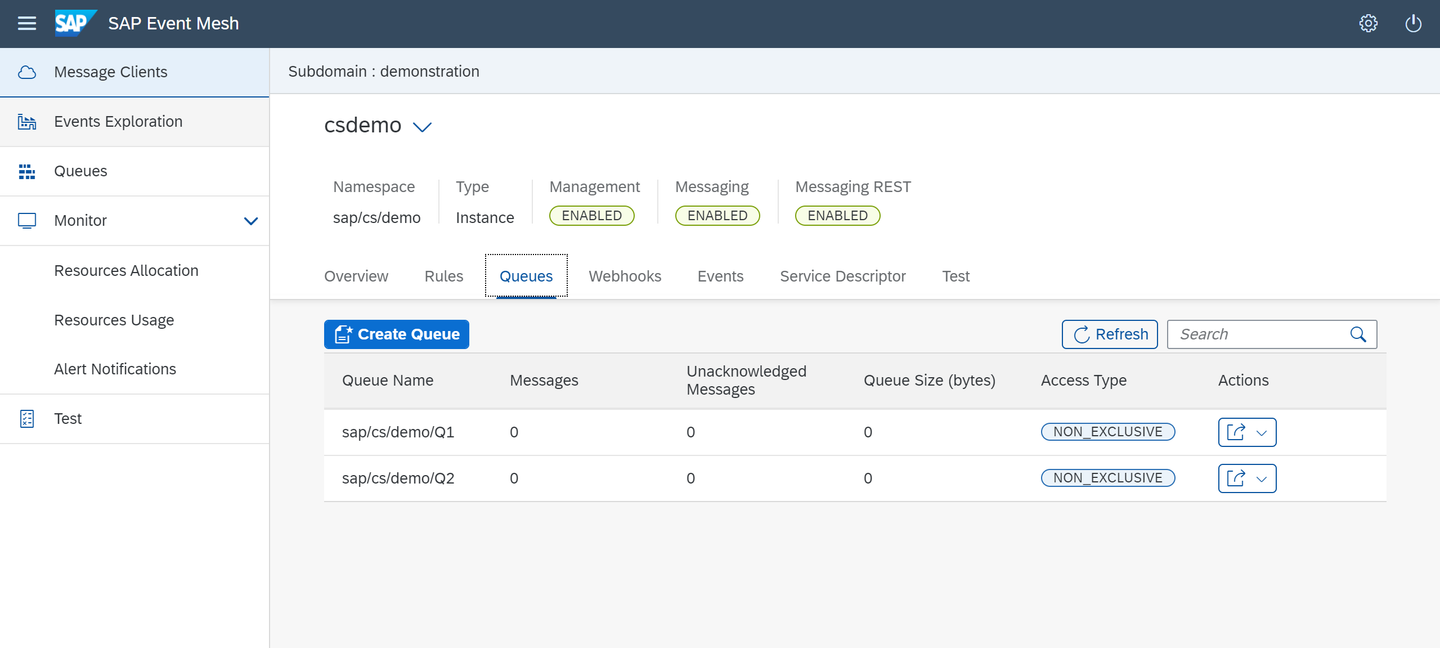
Task: Focus the queue Search field
Action: pos(1272,334)
